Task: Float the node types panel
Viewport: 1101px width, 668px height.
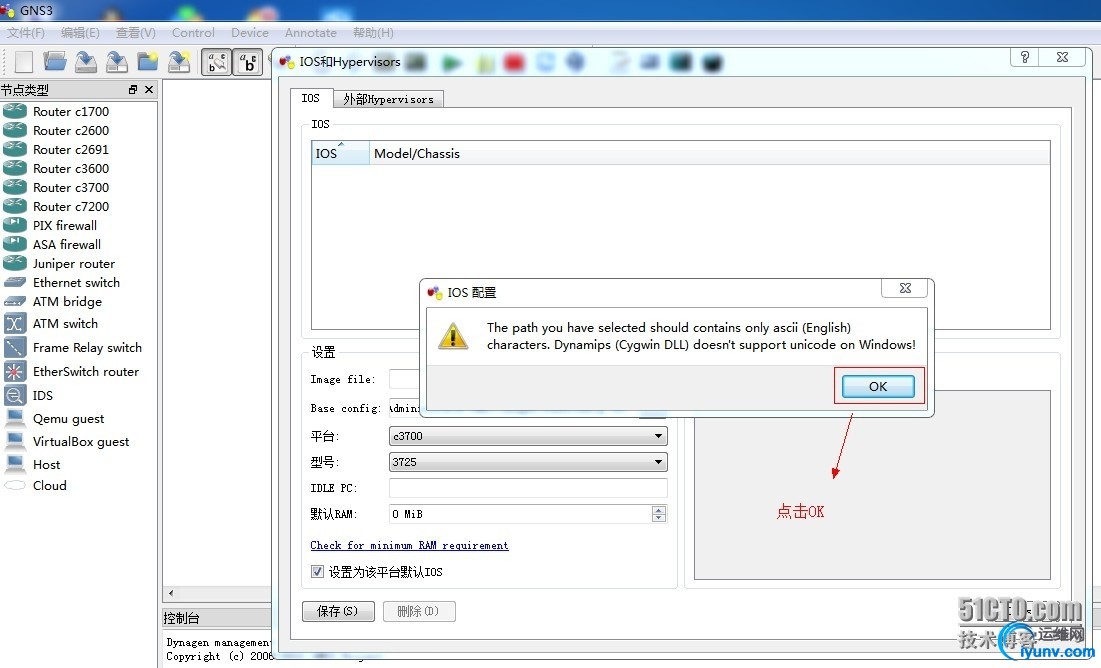Action: pos(133,89)
